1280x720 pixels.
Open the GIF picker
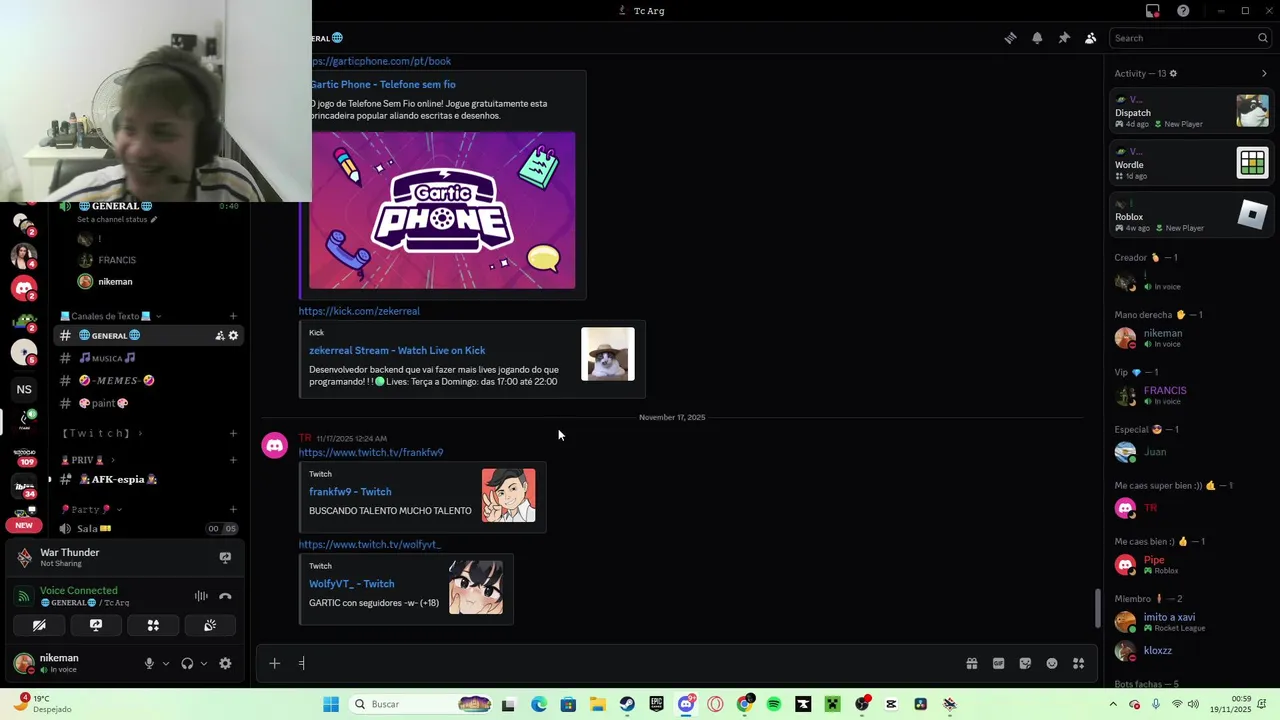(998, 663)
